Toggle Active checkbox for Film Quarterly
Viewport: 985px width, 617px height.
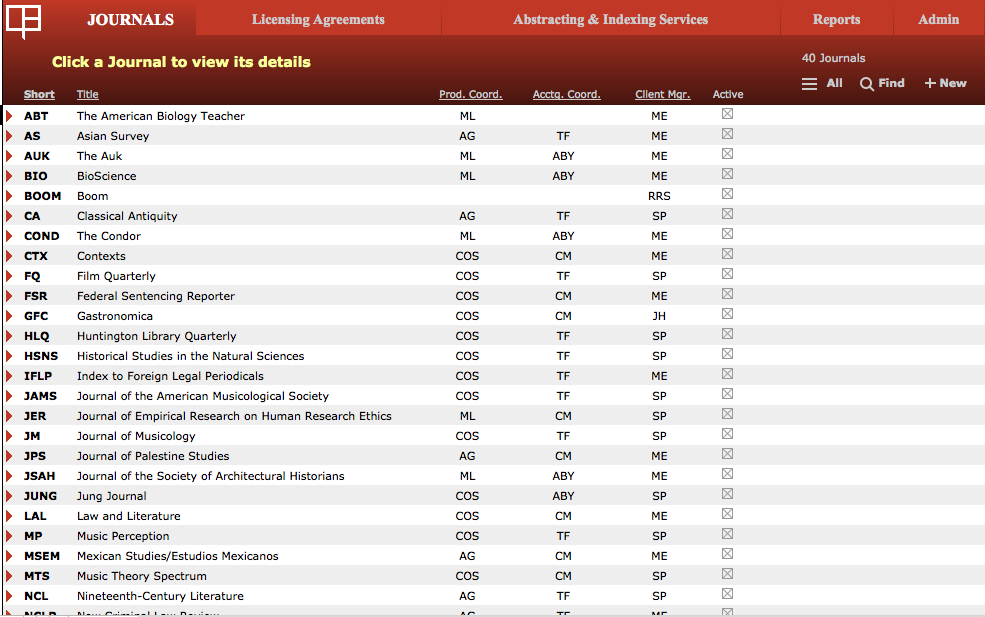[x=727, y=274]
